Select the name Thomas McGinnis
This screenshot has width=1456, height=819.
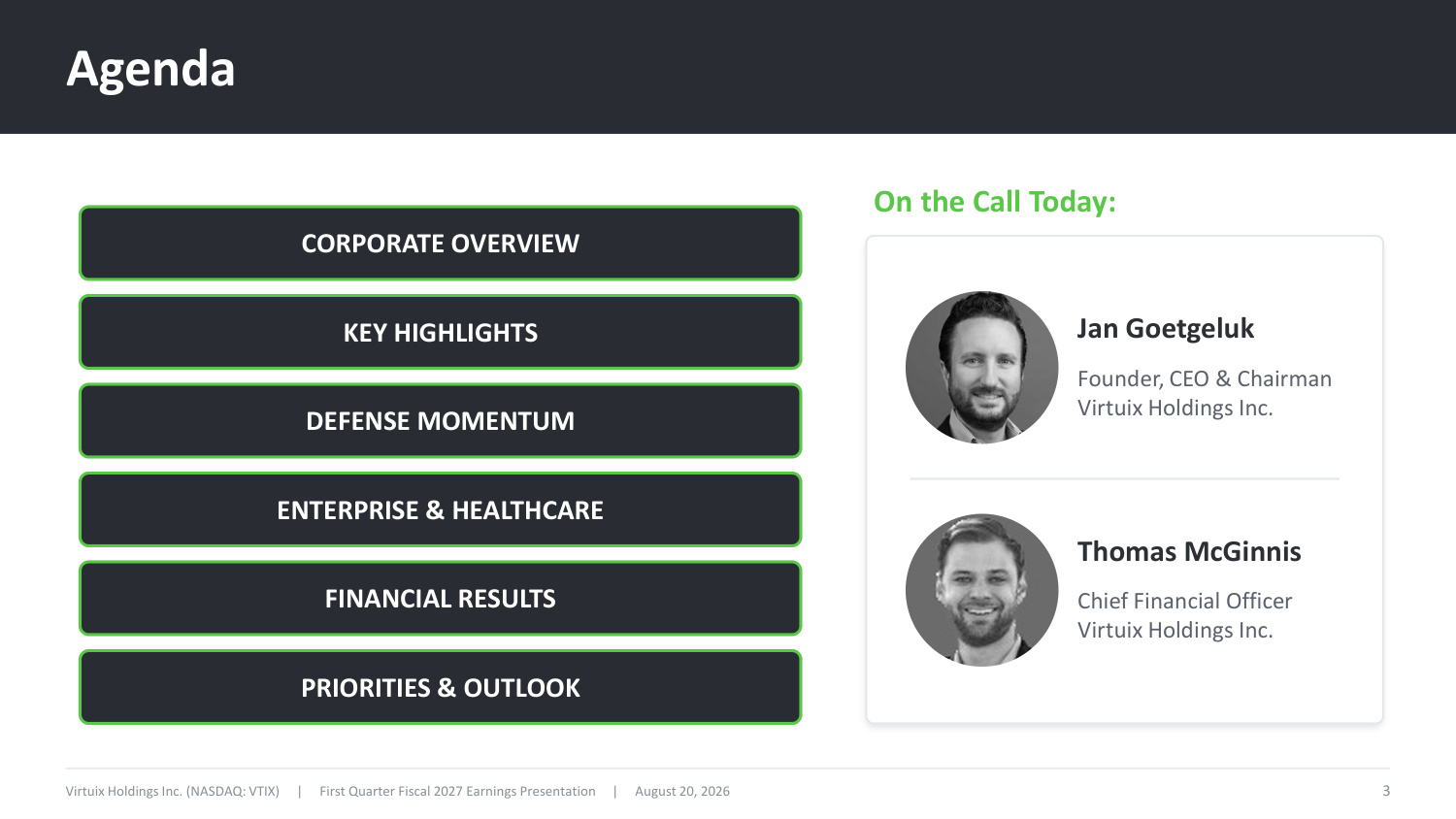1189,551
